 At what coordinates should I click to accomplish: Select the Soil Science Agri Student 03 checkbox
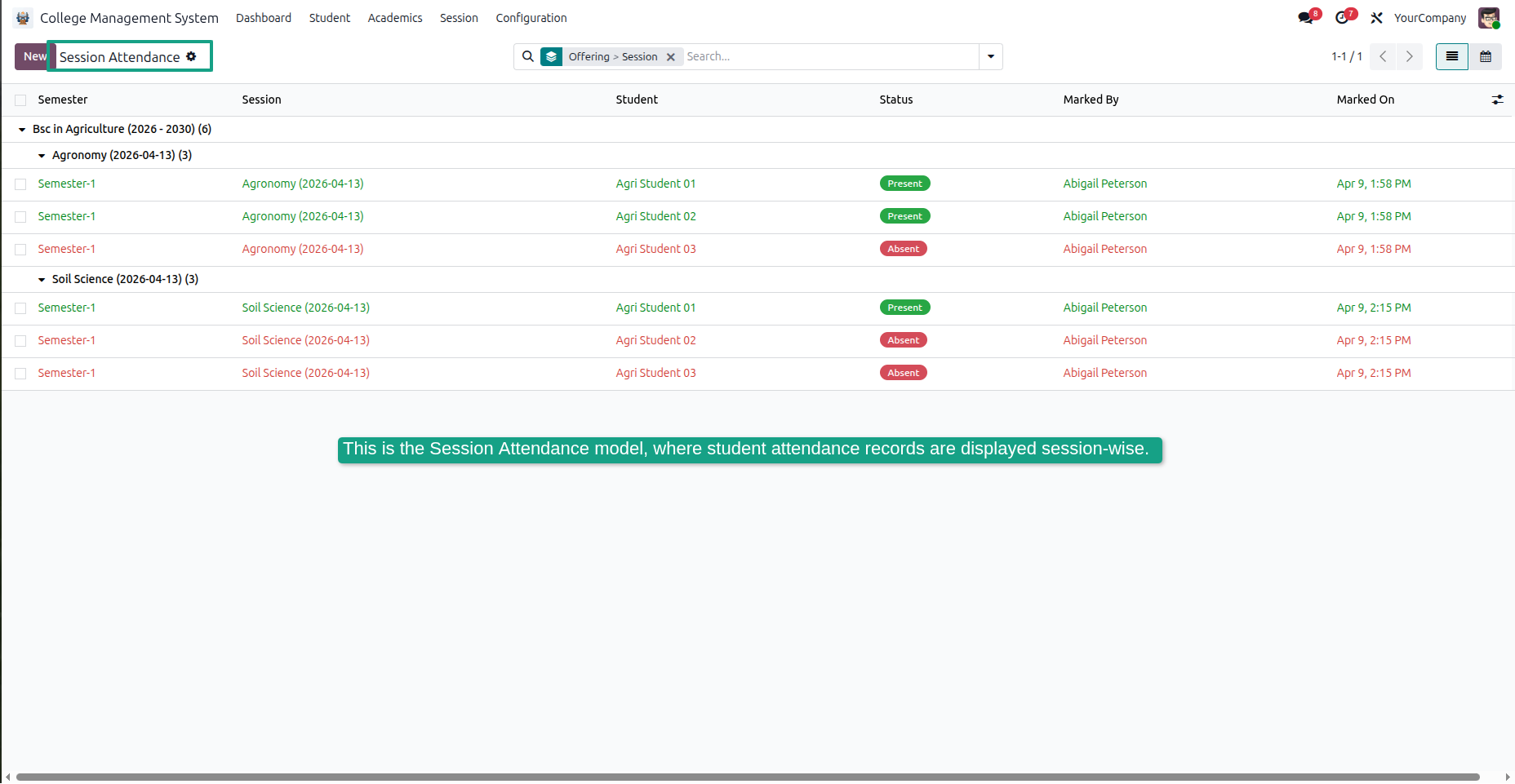pyautogui.click(x=20, y=374)
